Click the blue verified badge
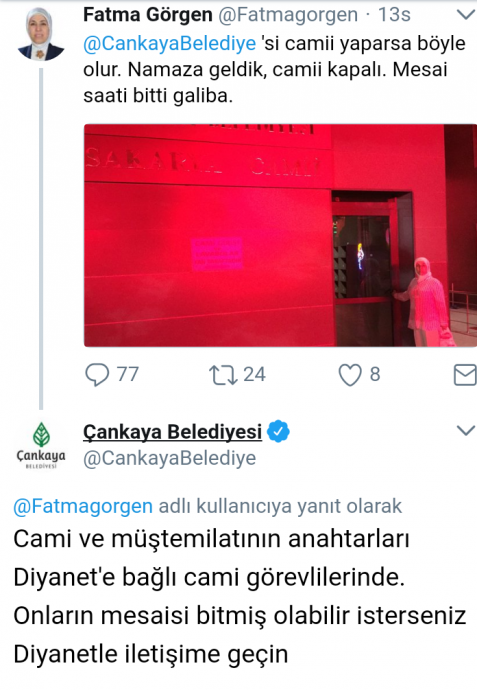The height and width of the screenshot is (690, 477). (x=279, y=431)
